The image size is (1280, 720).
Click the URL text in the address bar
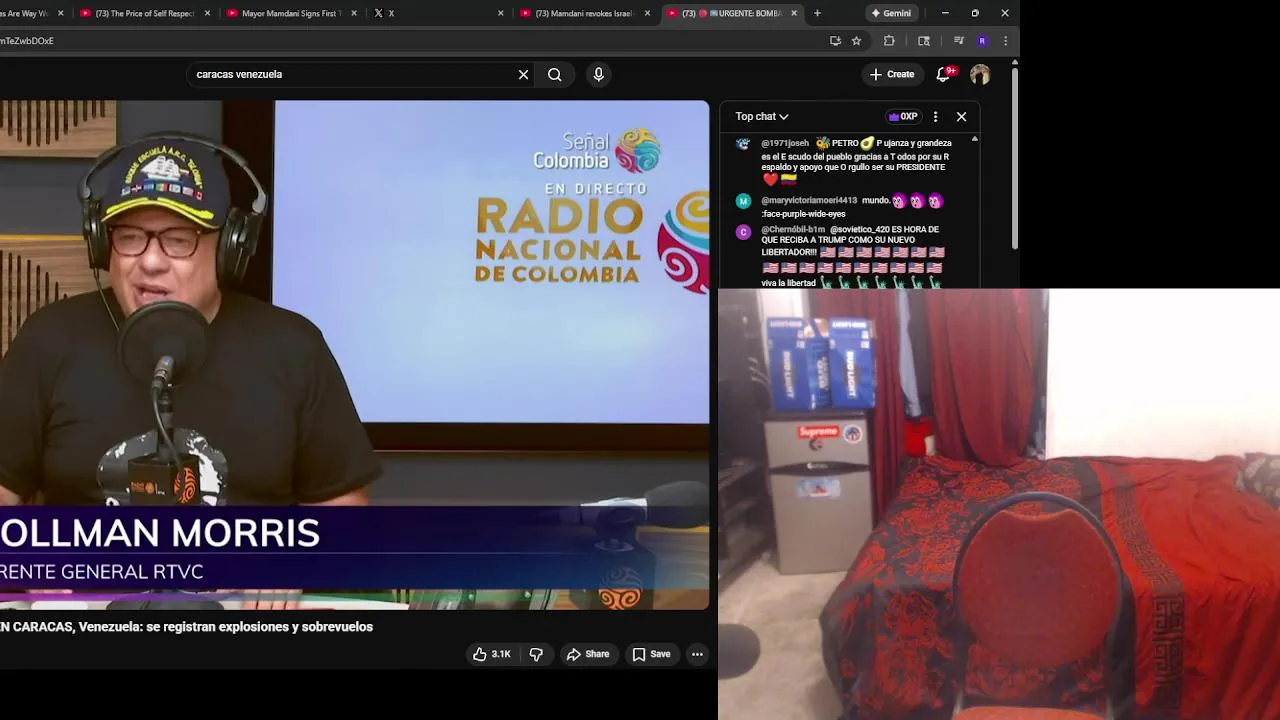(x=27, y=41)
